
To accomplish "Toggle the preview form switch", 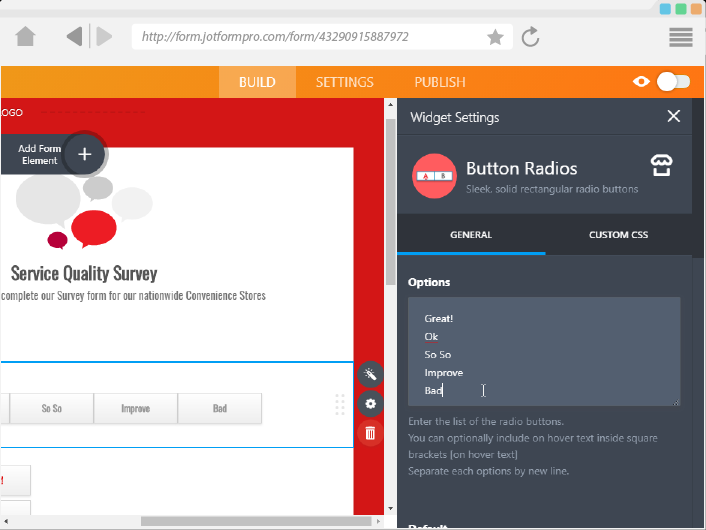I will (673, 82).
